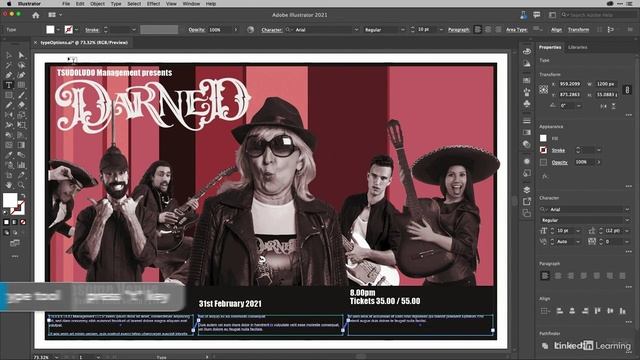640x360 pixels.
Task: Toggle left paragraph alignment in control bar
Action: click(x=478, y=30)
